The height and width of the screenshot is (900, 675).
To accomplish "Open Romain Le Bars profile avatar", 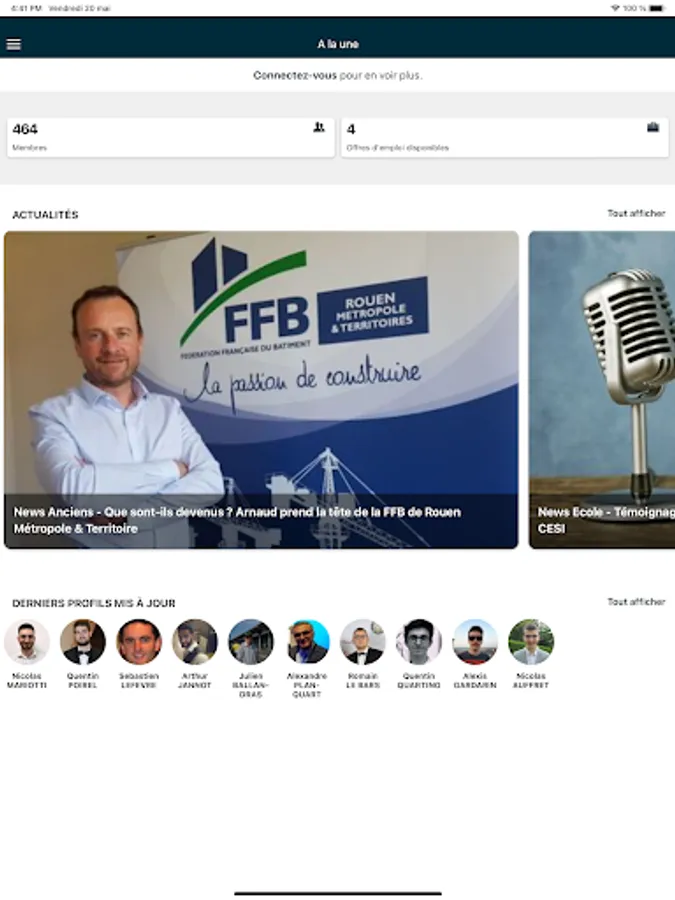I will click(x=363, y=642).
